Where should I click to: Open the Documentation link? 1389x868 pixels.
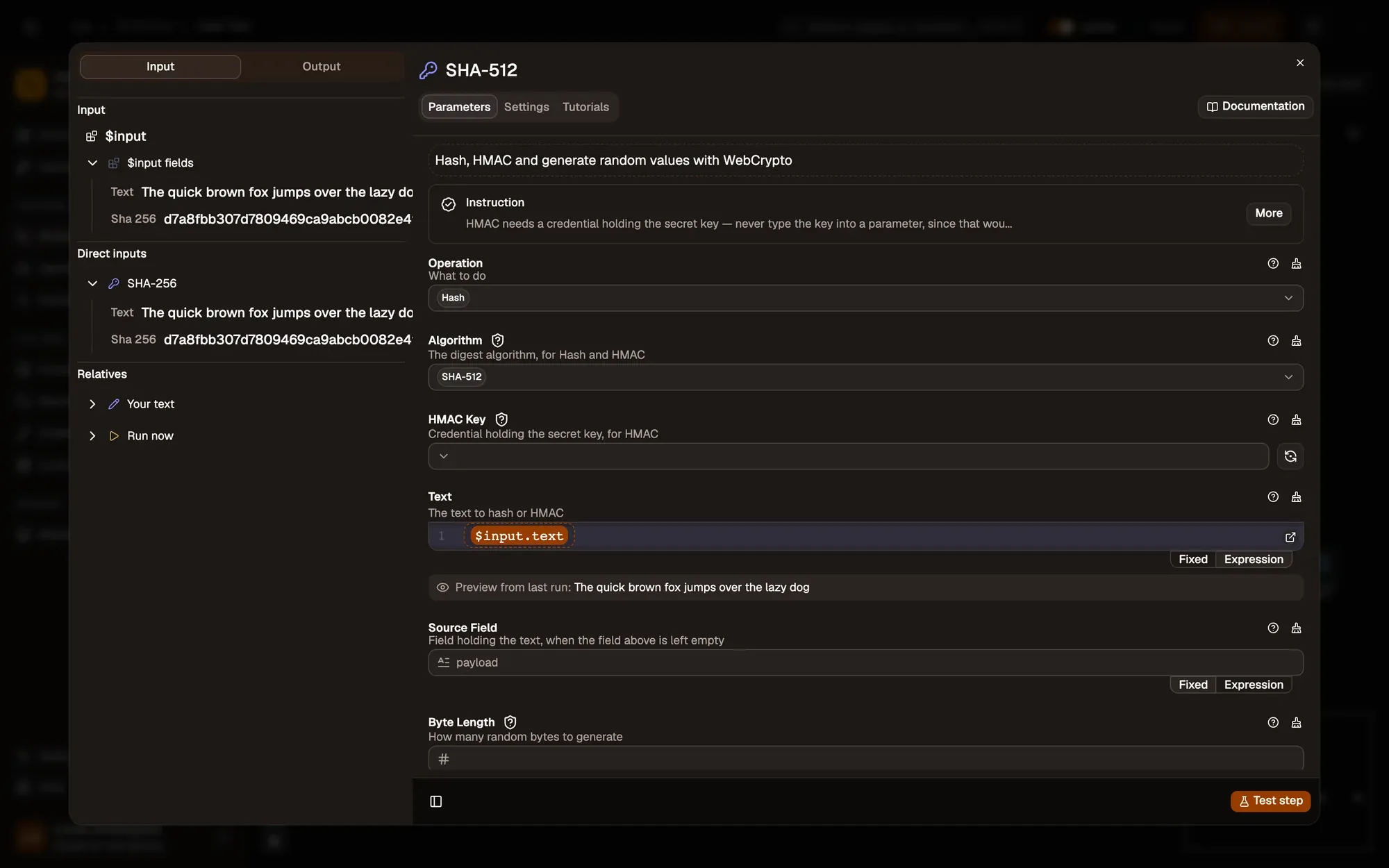[1255, 106]
